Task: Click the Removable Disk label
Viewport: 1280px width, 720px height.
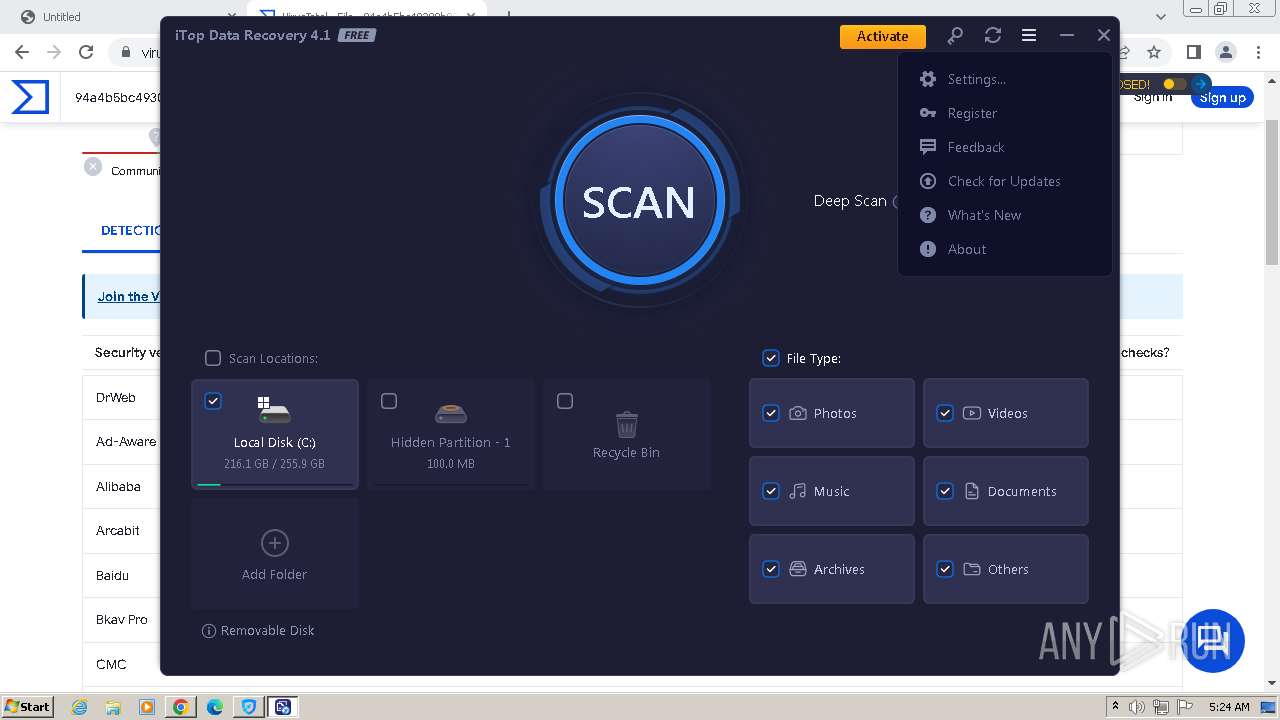Action: [268, 631]
